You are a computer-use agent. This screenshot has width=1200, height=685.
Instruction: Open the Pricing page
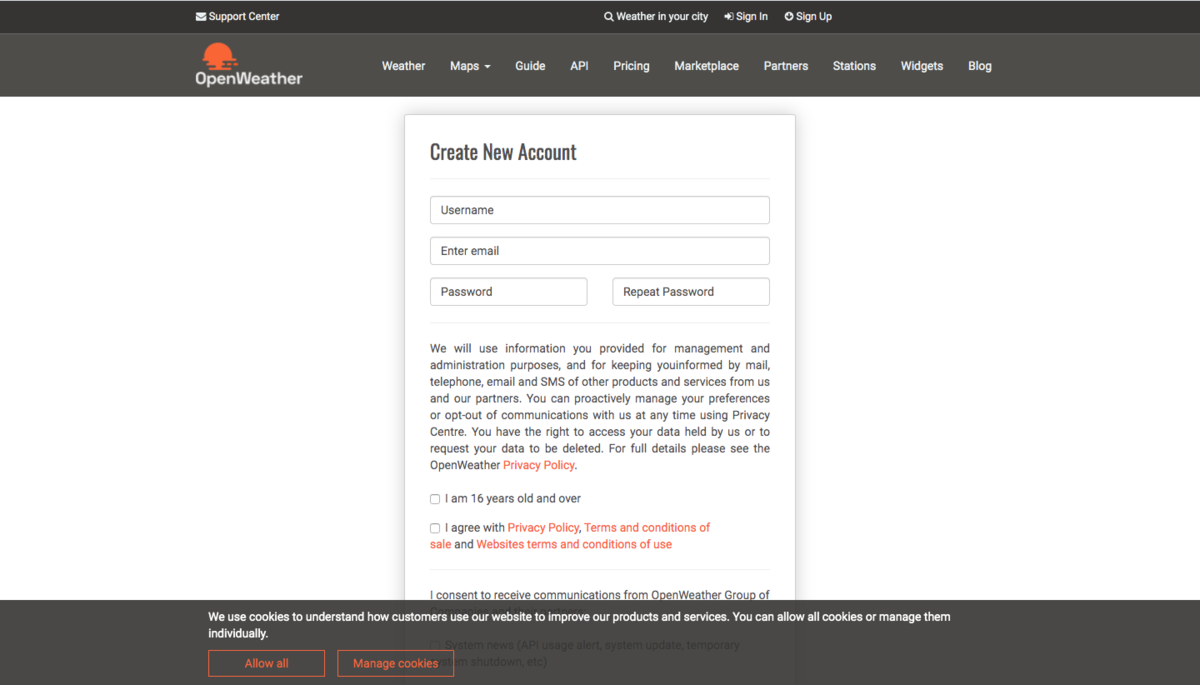631,66
